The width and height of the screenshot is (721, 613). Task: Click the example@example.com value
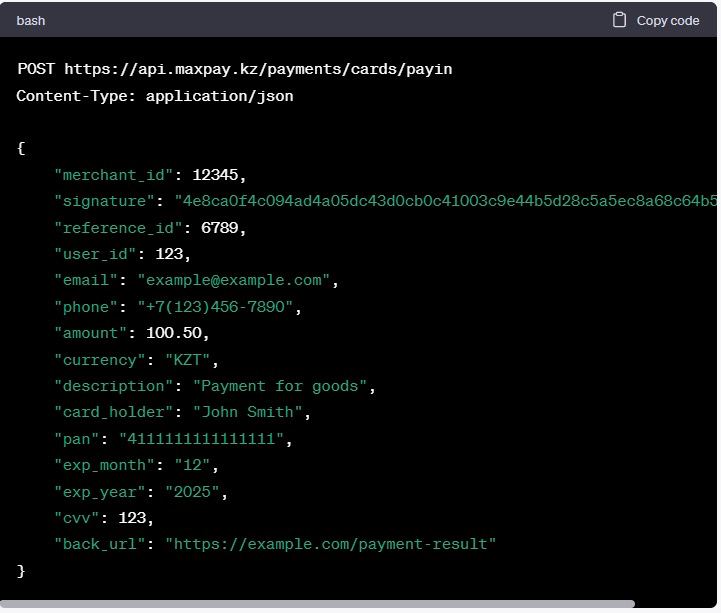point(234,281)
